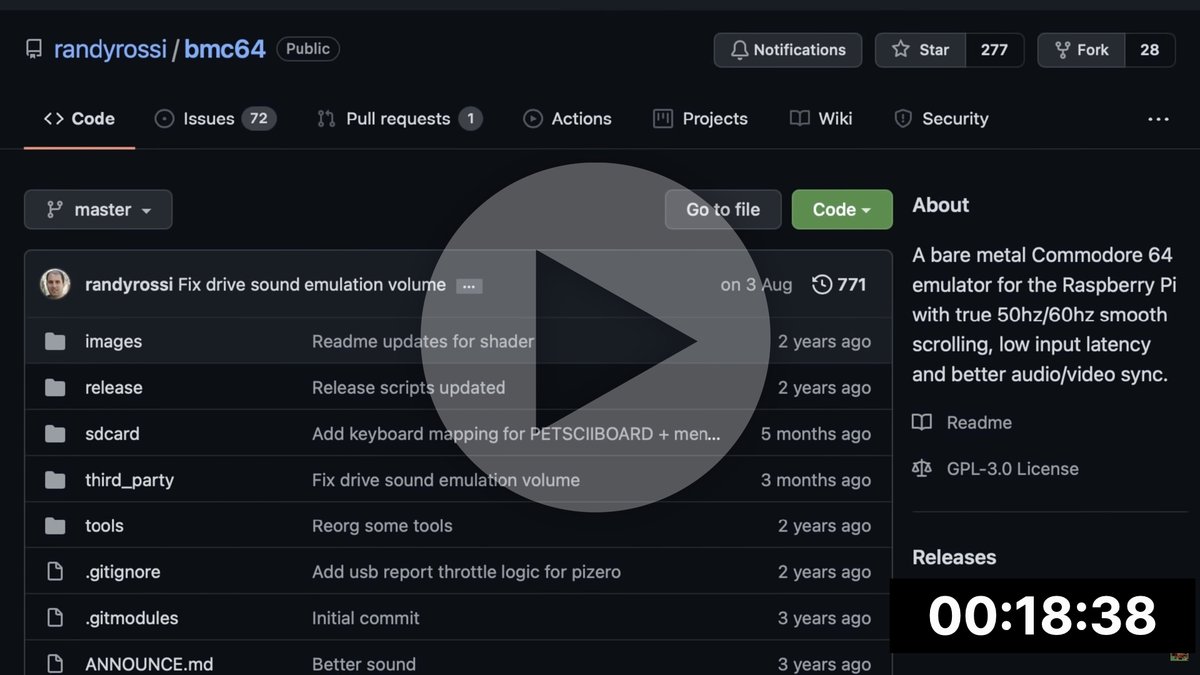The image size is (1200, 675).
Task: Click the .gitmodules file icon
Action: pyautogui.click(x=55, y=618)
